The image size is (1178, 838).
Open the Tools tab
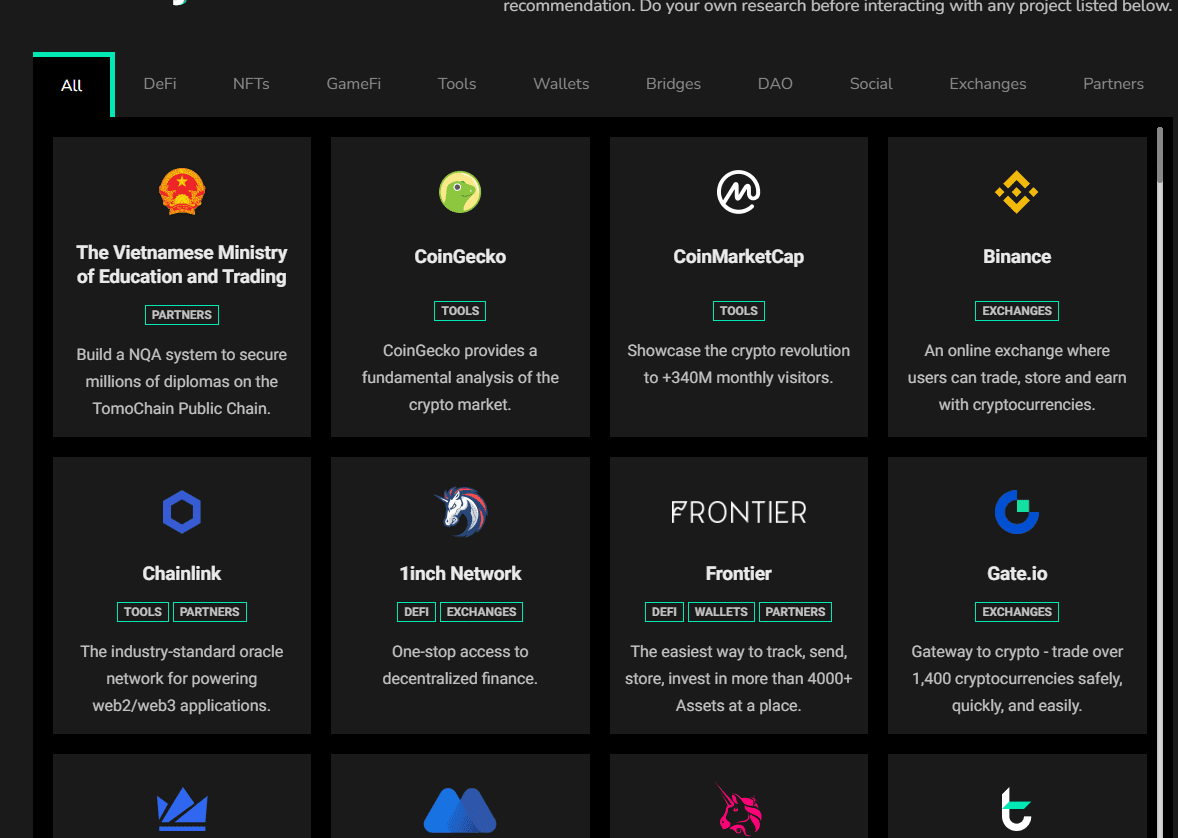pos(457,83)
